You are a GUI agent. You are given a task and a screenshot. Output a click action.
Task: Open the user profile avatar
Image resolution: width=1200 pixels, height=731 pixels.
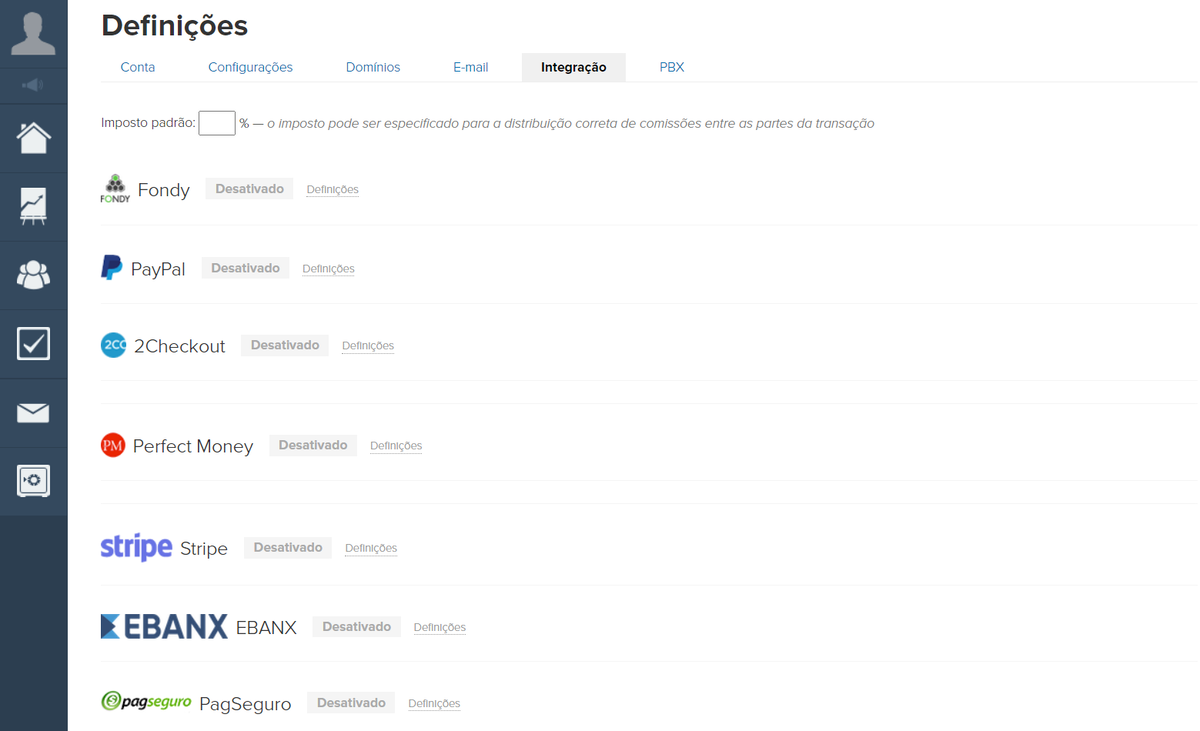pos(33,33)
